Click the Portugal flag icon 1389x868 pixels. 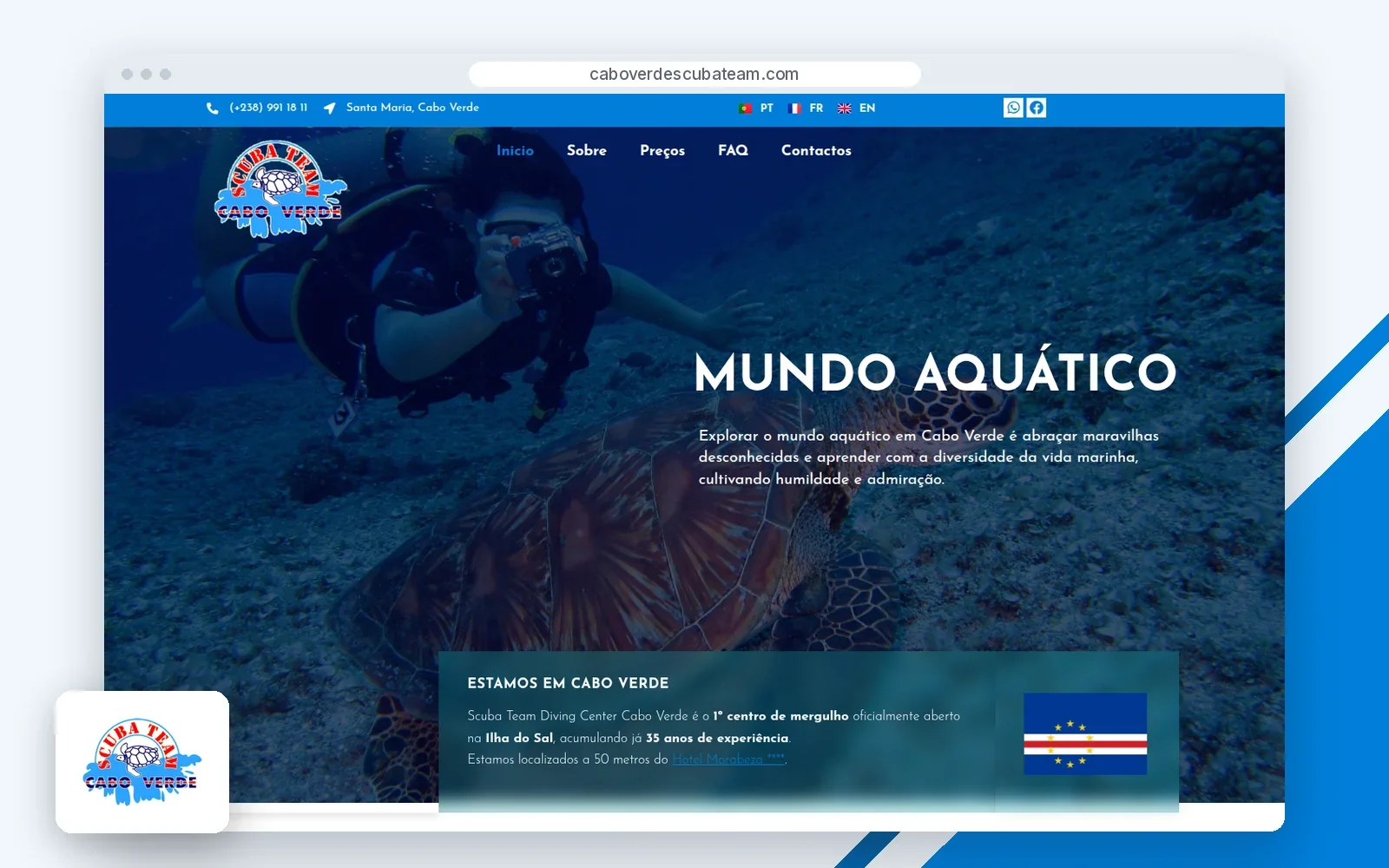[745, 108]
